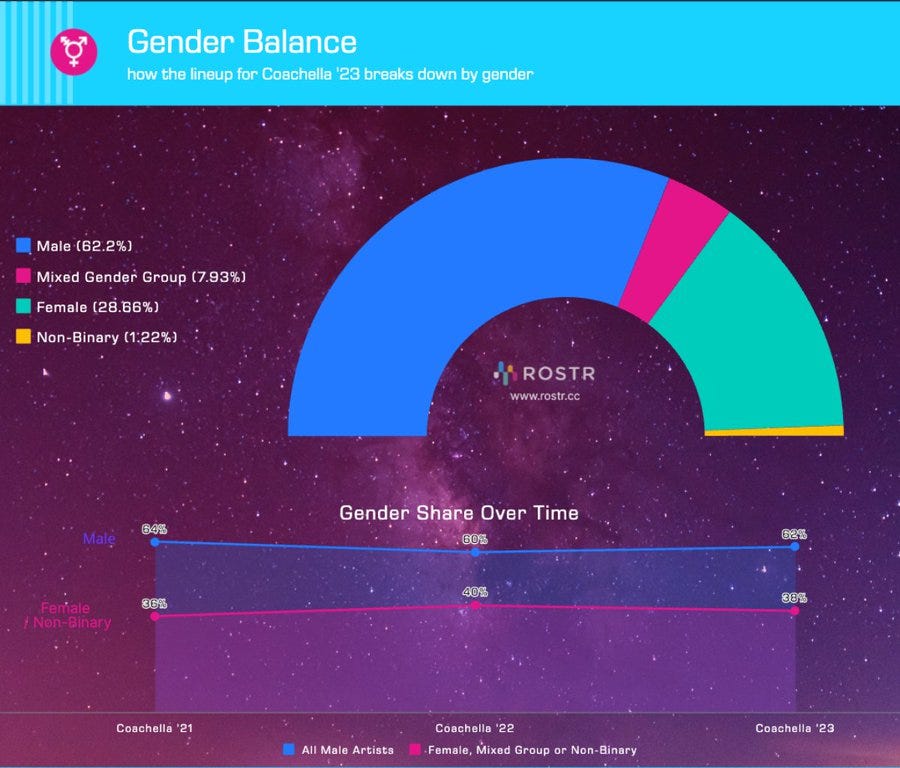Select 'Mixed Gender Group (7.93%)' legend label
900x768 pixels.
click(x=141, y=277)
